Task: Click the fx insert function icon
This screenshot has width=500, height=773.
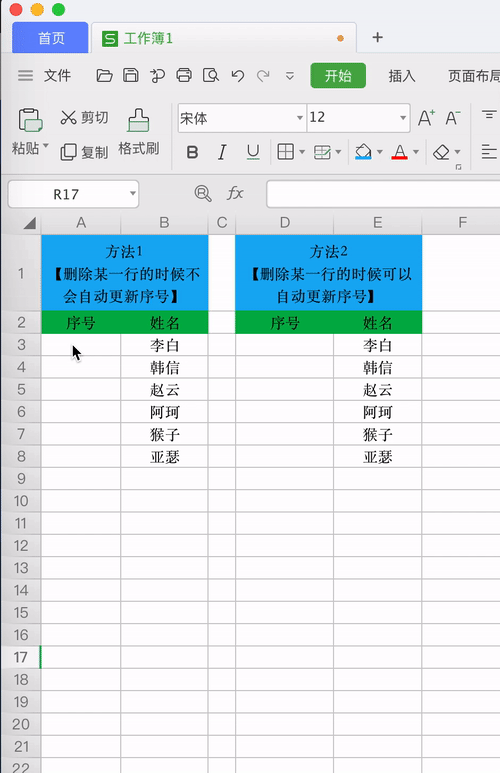Action: pyautogui.click(x=235, y=193)
